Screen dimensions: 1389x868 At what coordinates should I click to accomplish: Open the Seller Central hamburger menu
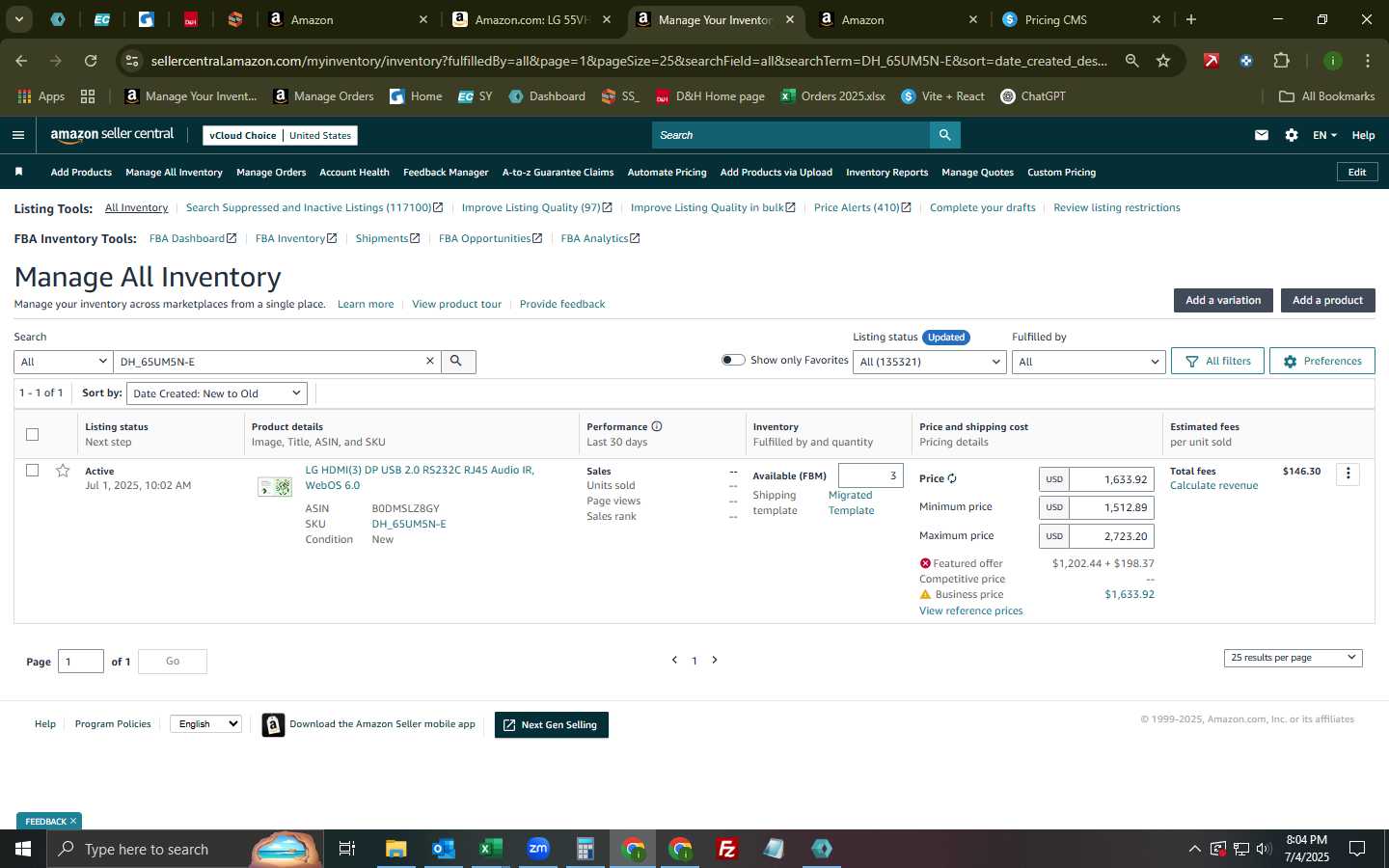(18, 135)
